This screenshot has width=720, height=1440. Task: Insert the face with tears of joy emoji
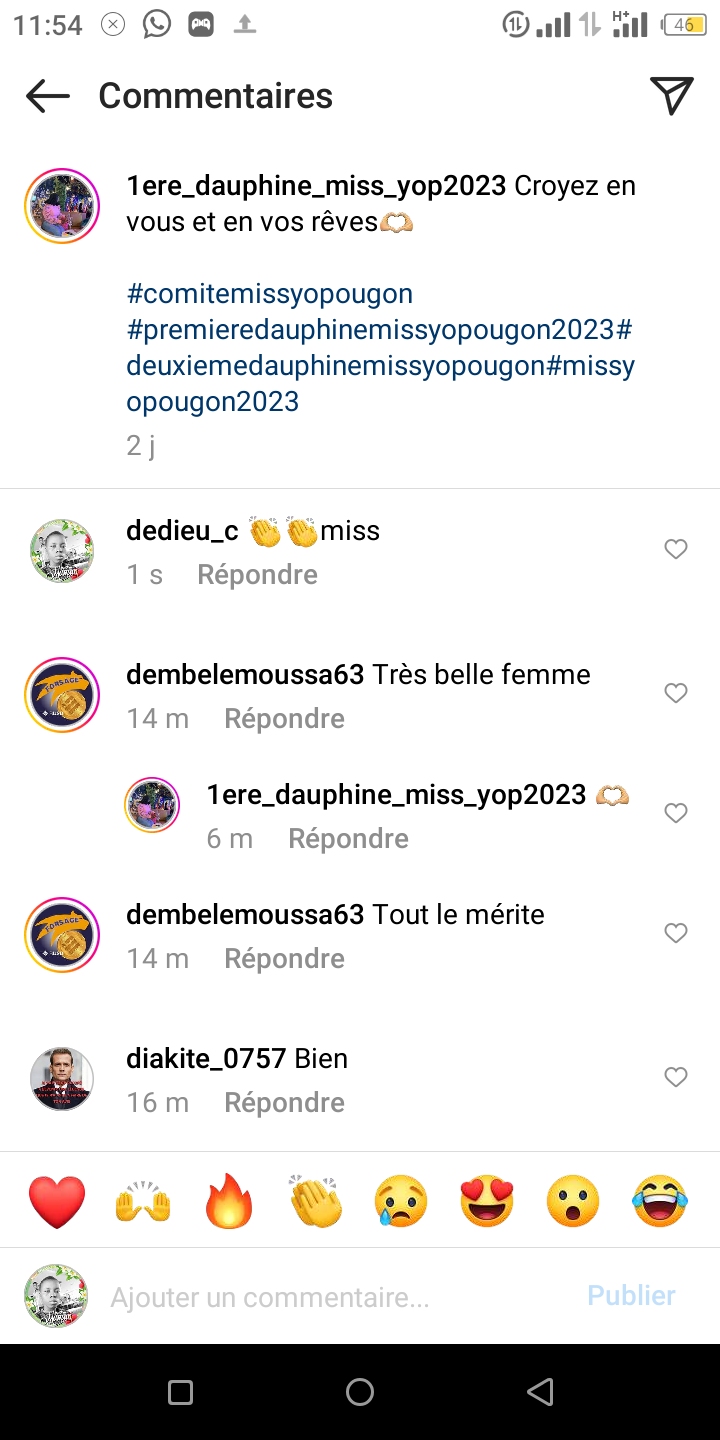click(x=660, y=1201)
